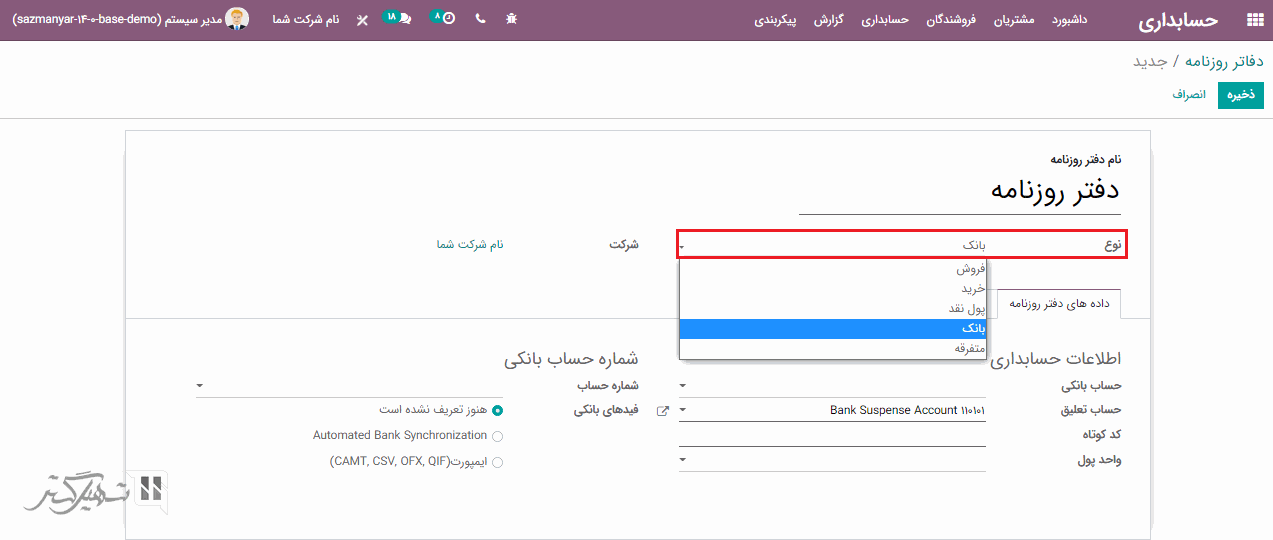
Task: Click the wrench tools icon
Action: click(x=362, y=20)
